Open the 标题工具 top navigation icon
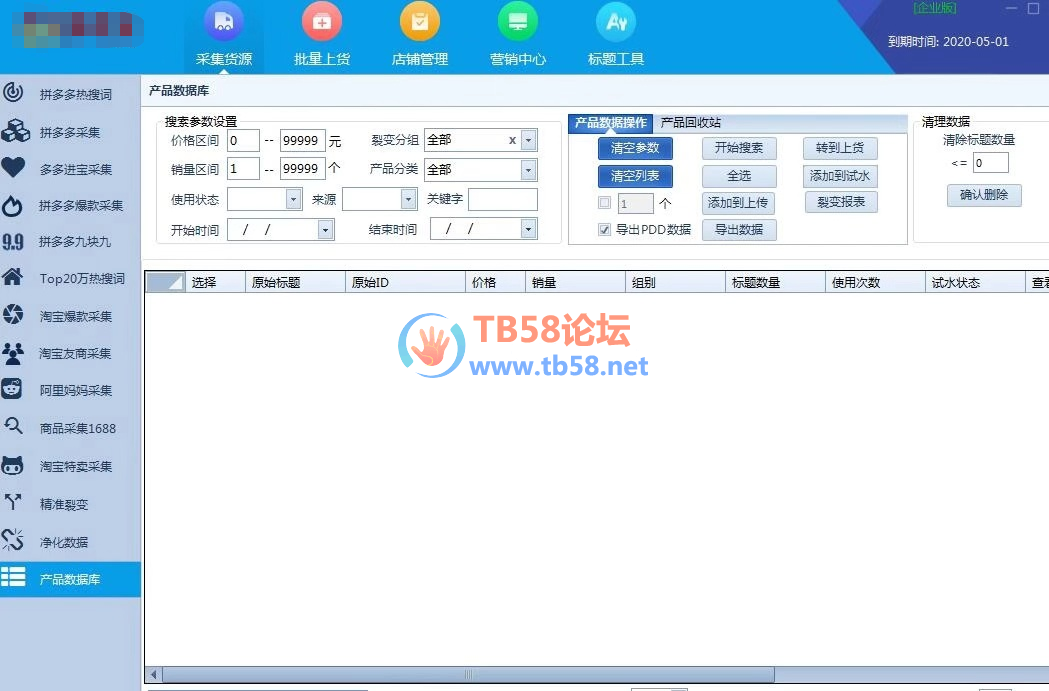 (x=615, y=22)
